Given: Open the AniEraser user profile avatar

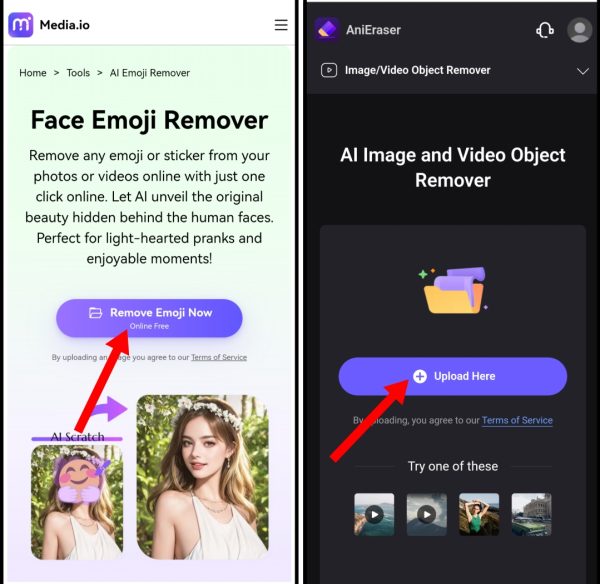Looking at the screenshot, I should click(580, 30).
